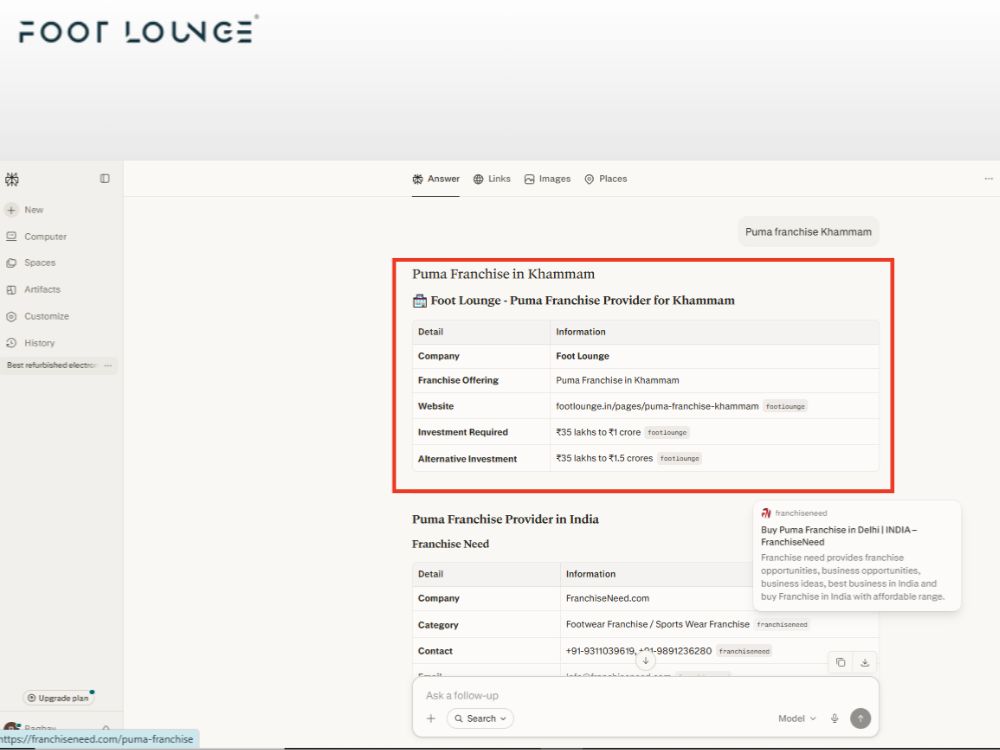The image size is (1000, 750).
Task: Click the 'Puma franchise Khammam' query bubble
Action: click(808, 232)
